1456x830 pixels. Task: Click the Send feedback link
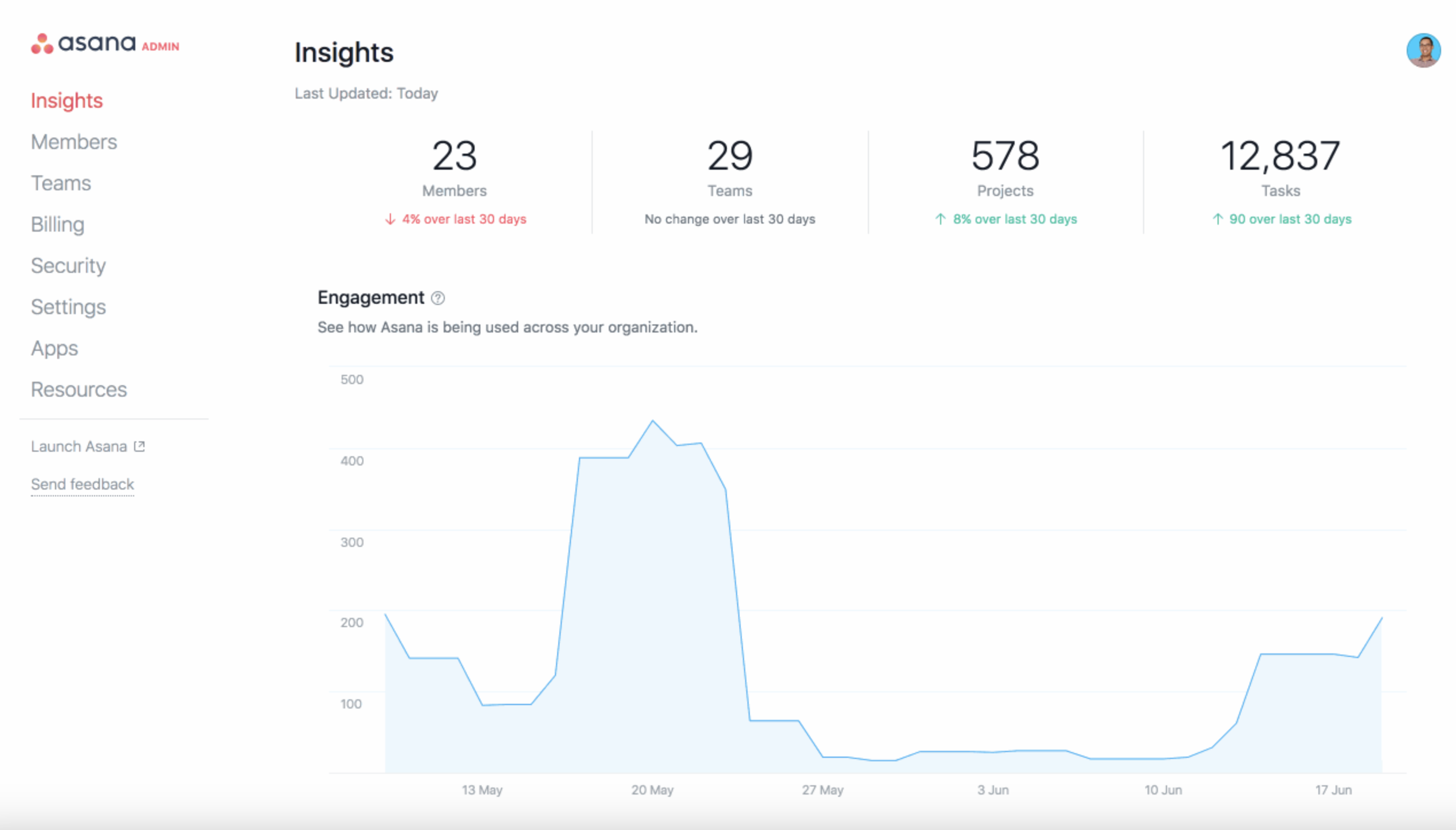(82, 484)
